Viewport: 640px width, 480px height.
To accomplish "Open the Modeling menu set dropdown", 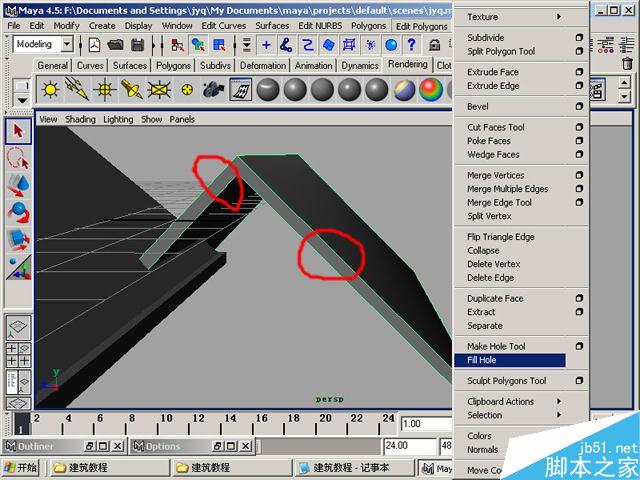I will pyautogui.click(x=67, y=44).
